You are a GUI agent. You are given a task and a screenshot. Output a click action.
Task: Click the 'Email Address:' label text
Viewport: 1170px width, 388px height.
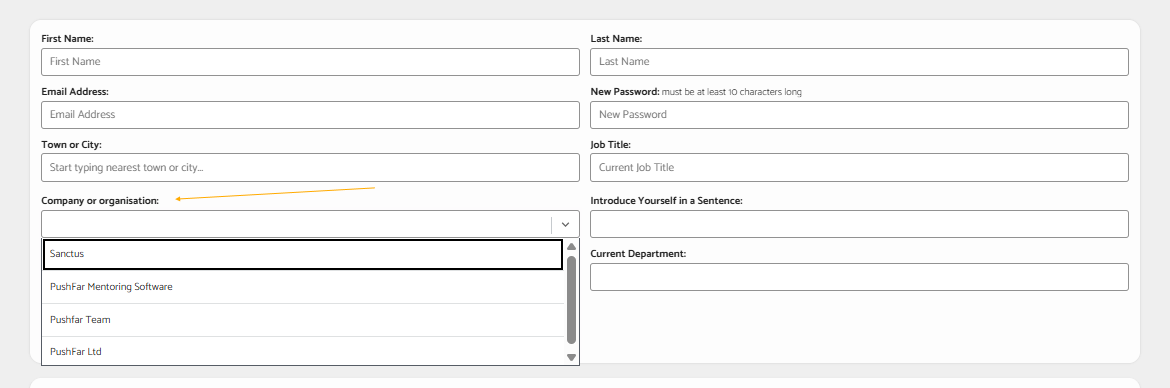75,92
